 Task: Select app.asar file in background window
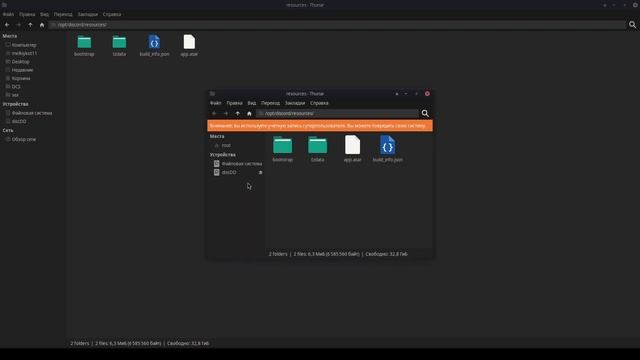click(x=189, y=46)
